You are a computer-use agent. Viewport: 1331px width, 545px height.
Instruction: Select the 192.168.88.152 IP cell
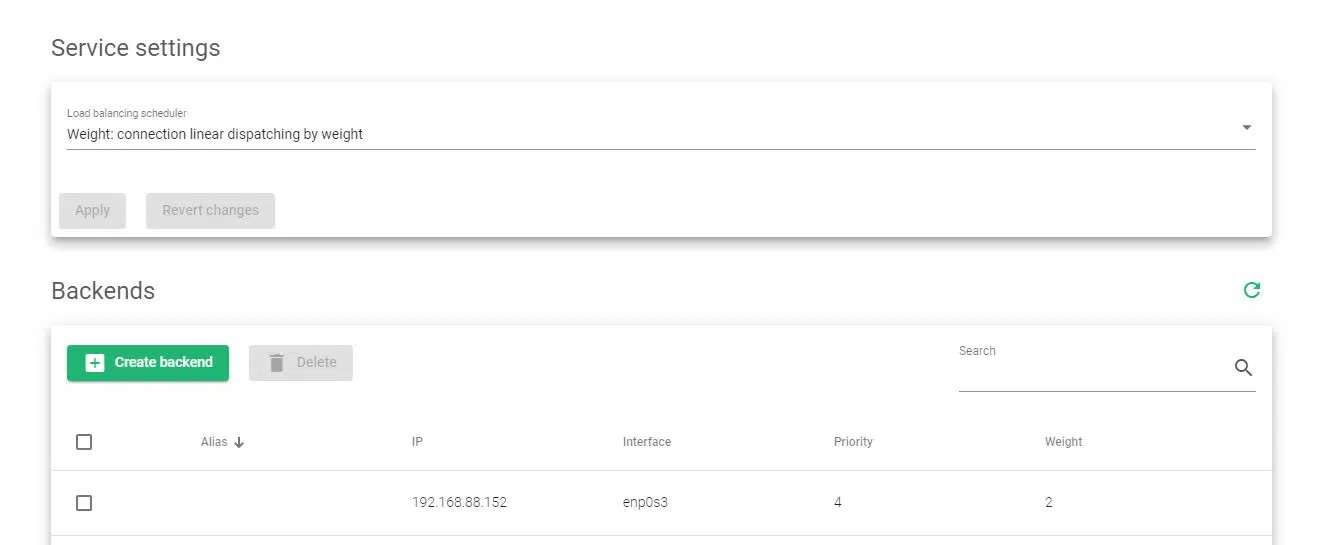coord(459,503)
